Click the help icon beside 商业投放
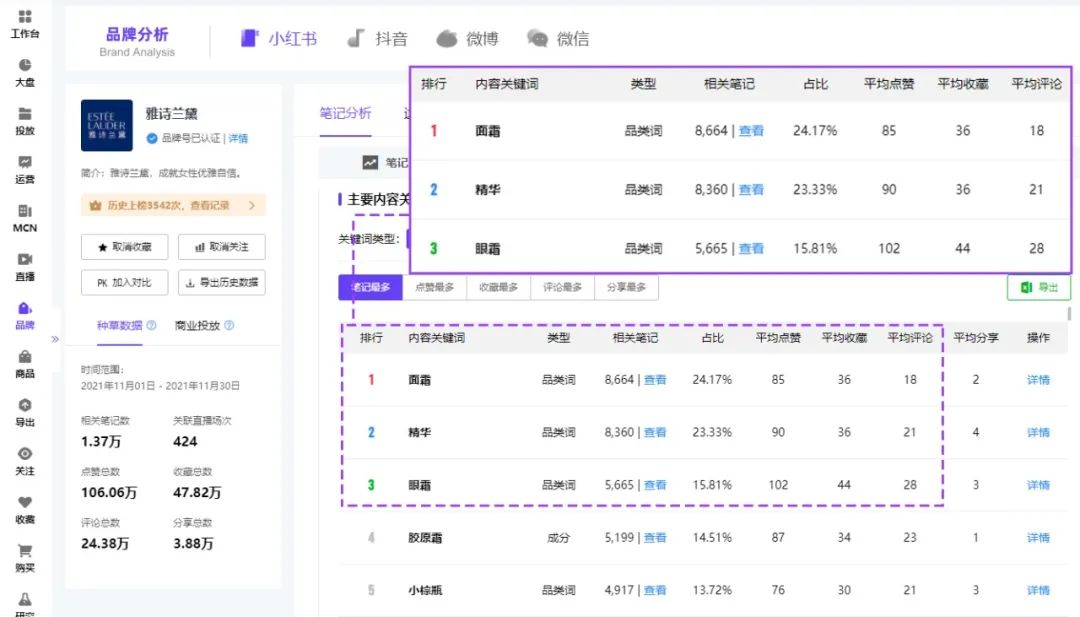Screen dimensions: 1080x617 pyautogui.click(x=229, y=325)
